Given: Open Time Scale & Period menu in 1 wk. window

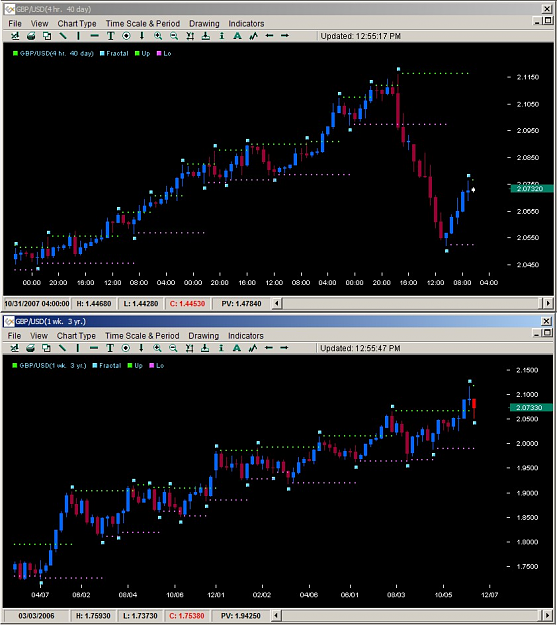Looking at the screenshot, I should (x=142, y=336).
